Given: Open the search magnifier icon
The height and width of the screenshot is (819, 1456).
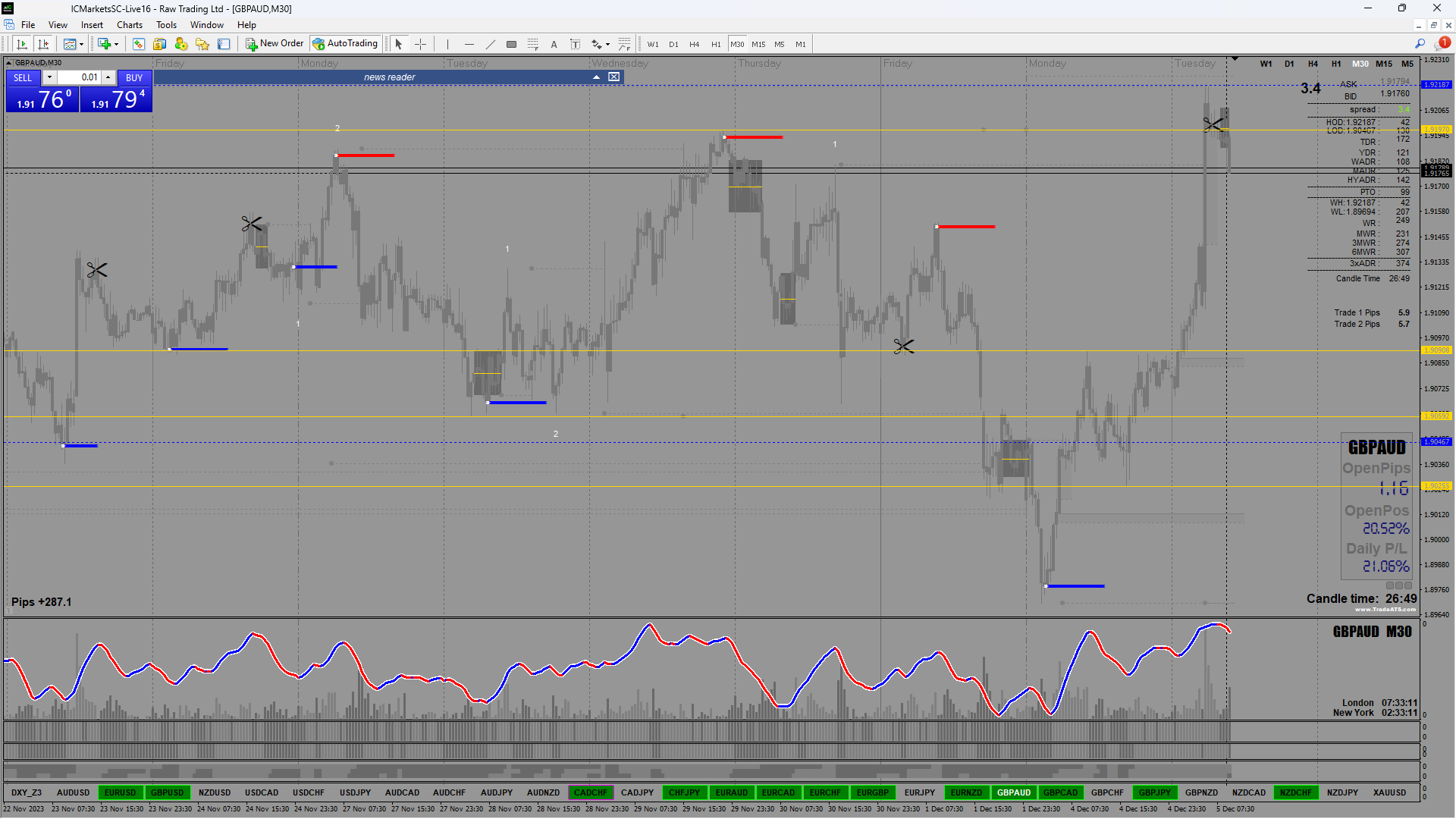Looking at the screenshot, I should click(1420, 44).
